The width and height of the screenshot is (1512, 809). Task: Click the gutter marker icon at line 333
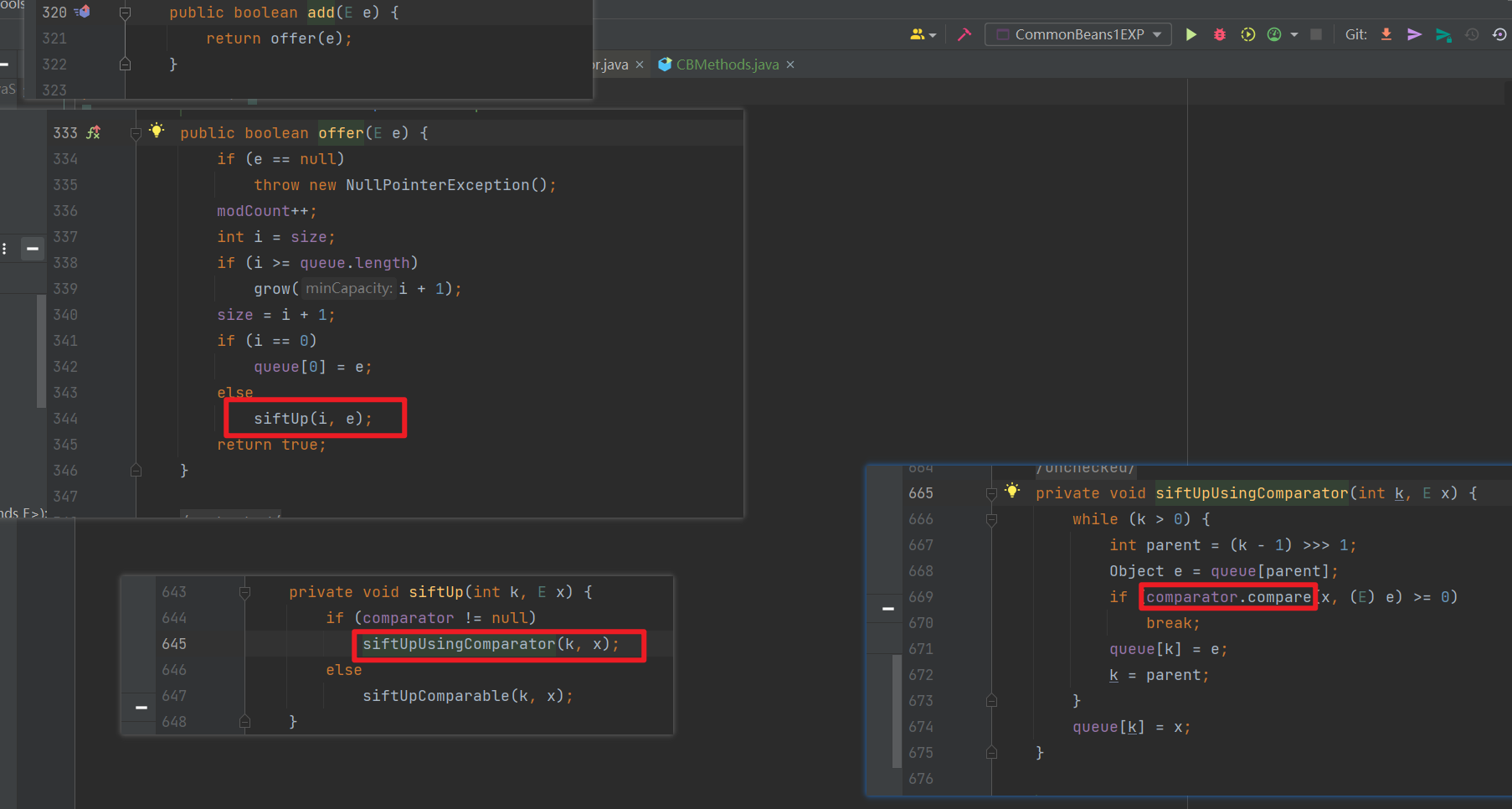[x=94, y=132]
